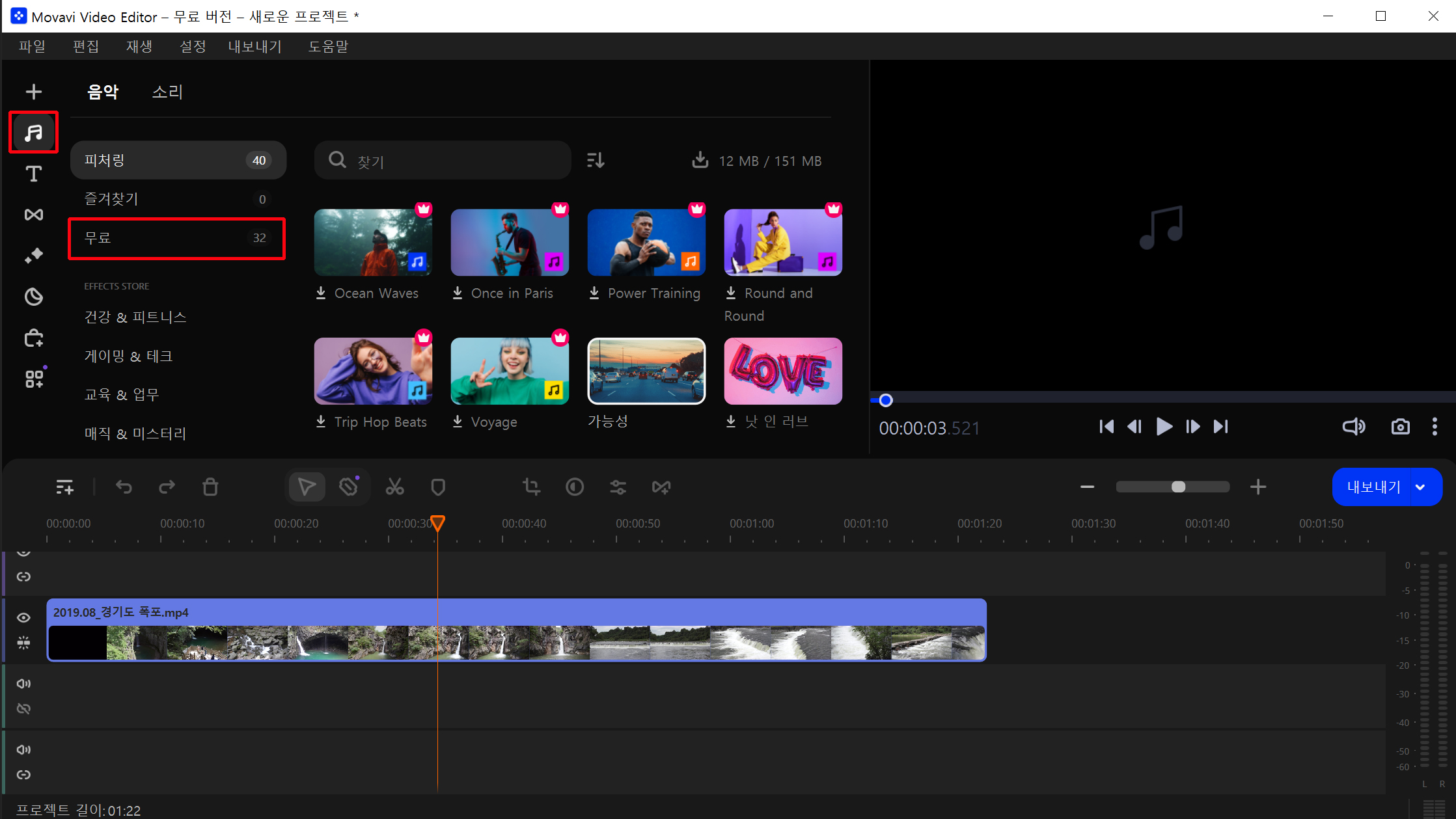Click the sort tracks icon
1456x819 pixels.
point(596,160)
